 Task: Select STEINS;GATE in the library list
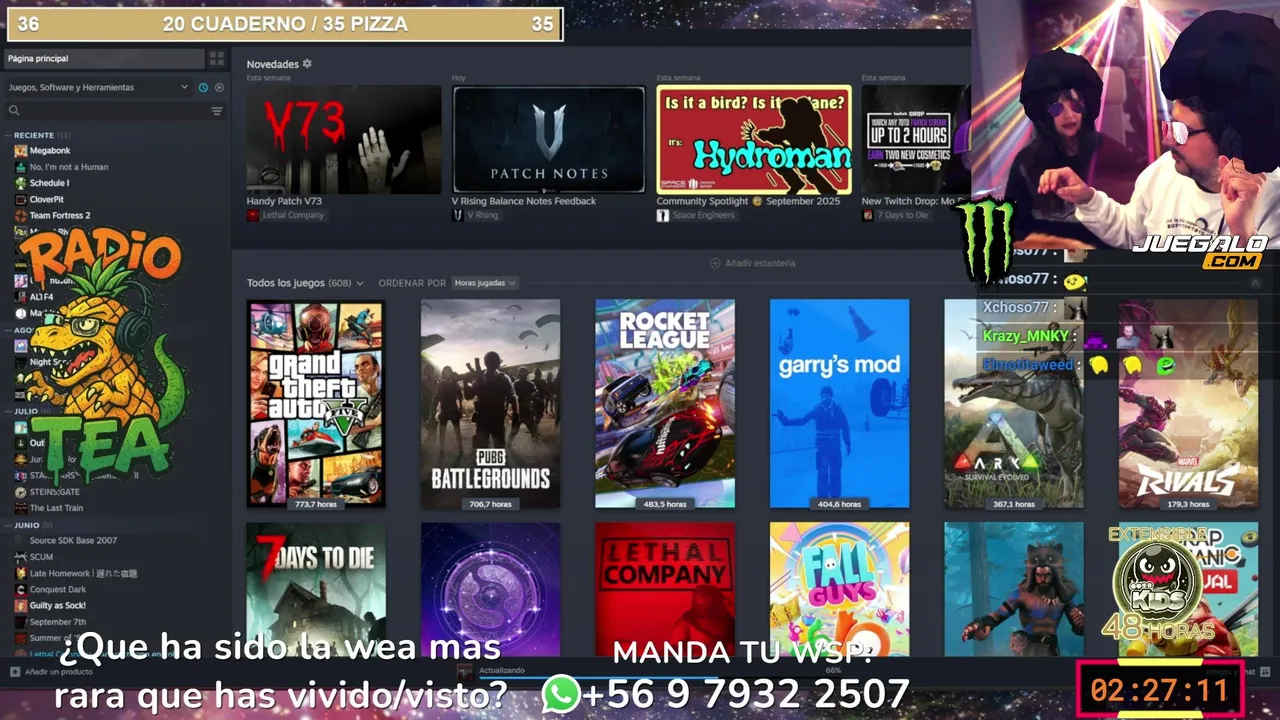pyautogui.click(x=54, y=492)
